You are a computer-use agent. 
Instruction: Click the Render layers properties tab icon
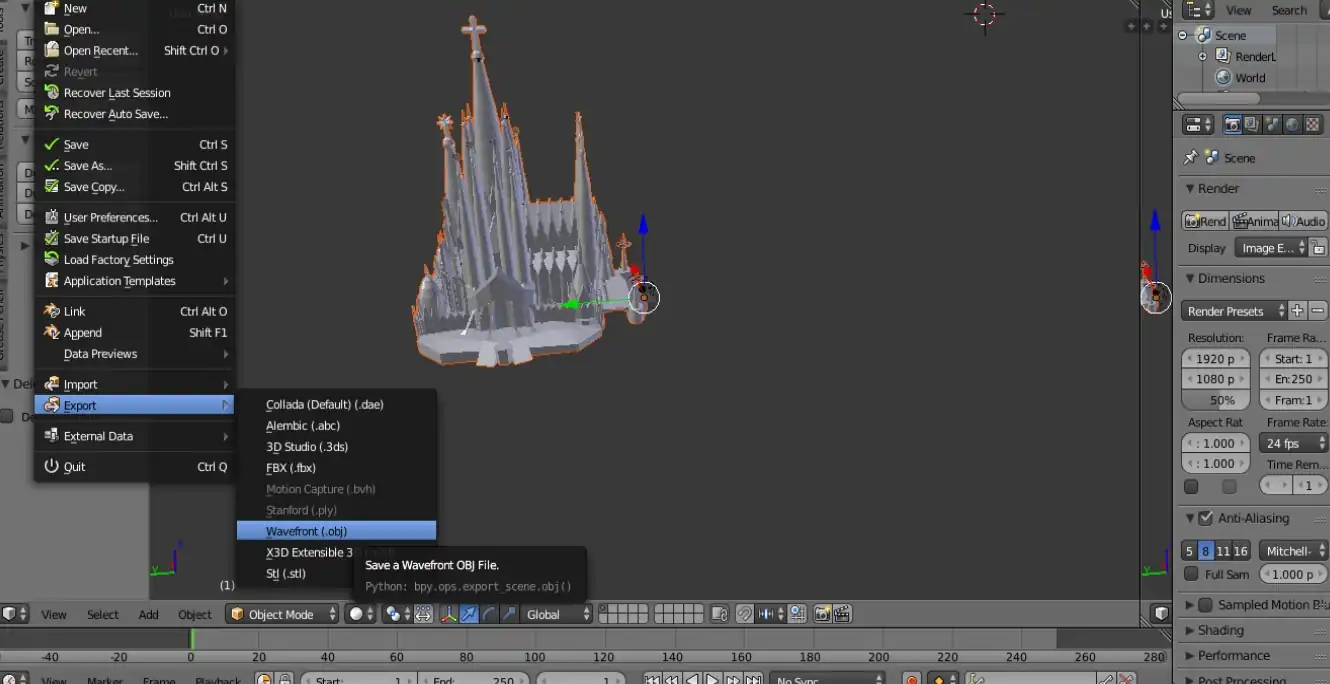click(x=1252, y=125)
